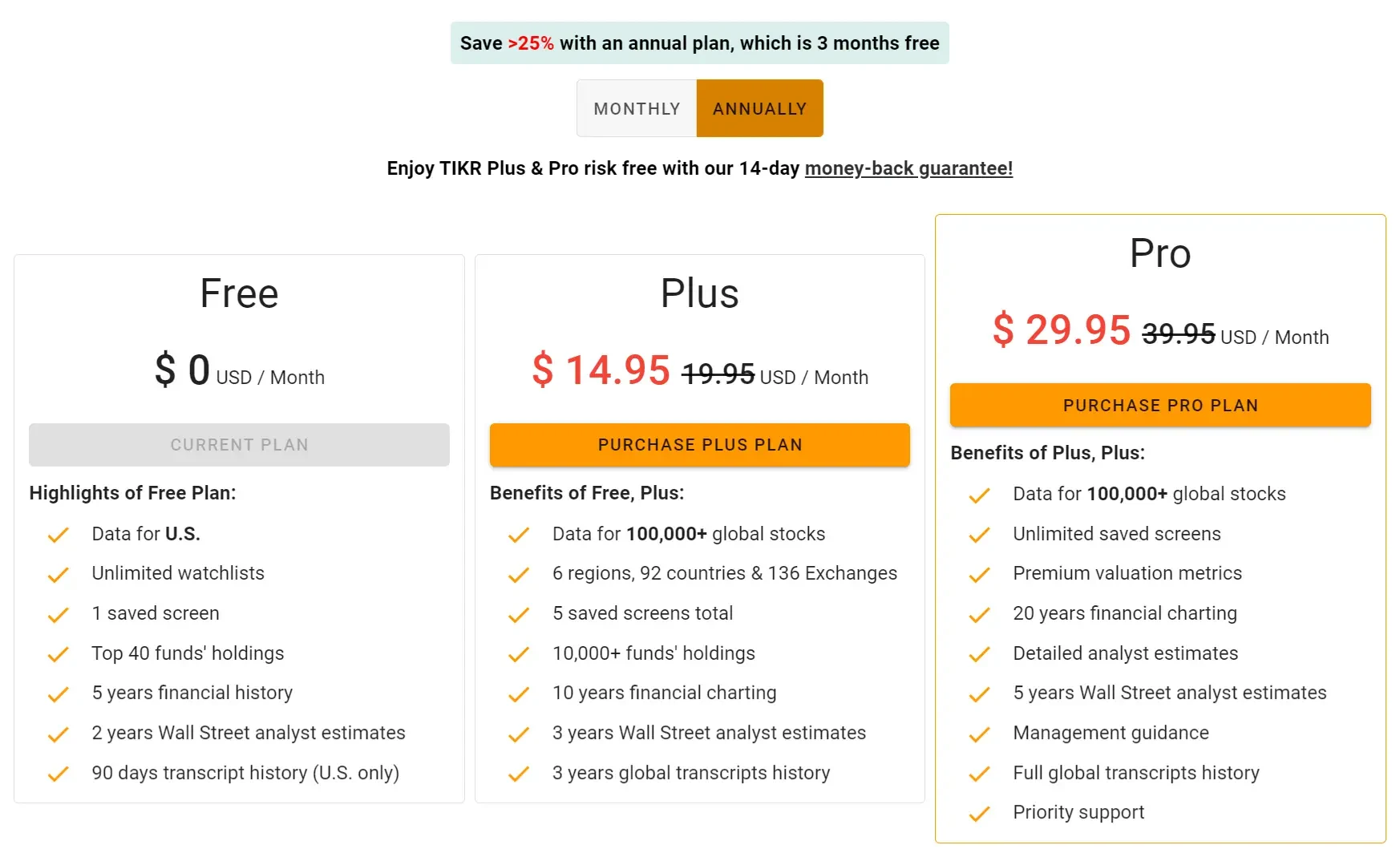The image size is (1400, 853).
Task: Click checkmark beside Priority support
Action: point(979,814)
